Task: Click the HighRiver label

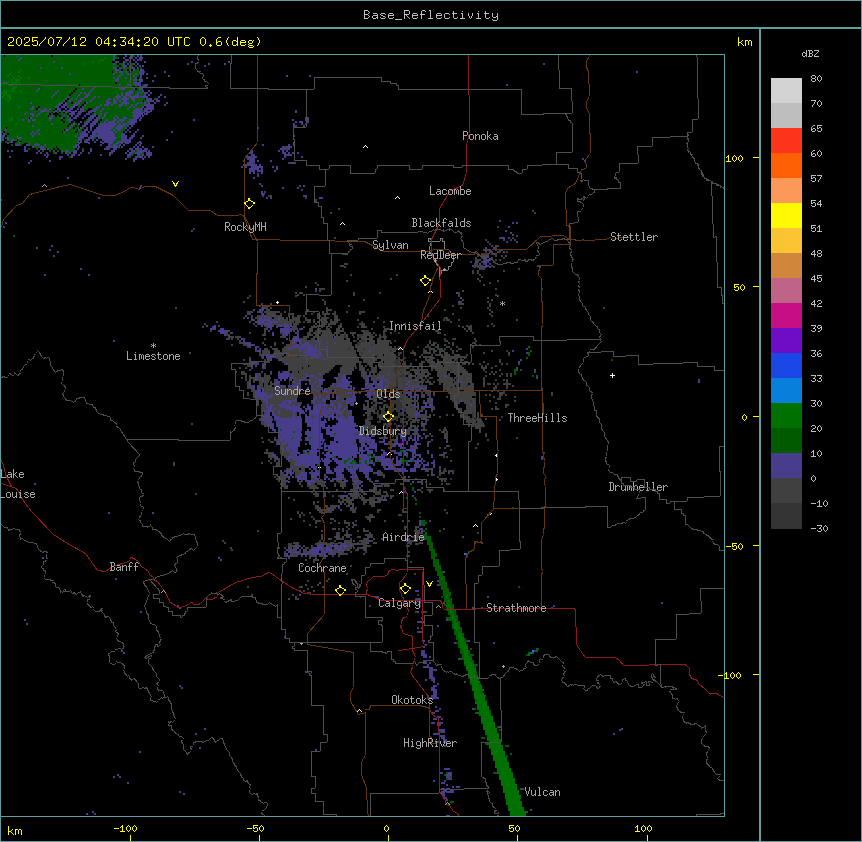Action: point(430,743)
